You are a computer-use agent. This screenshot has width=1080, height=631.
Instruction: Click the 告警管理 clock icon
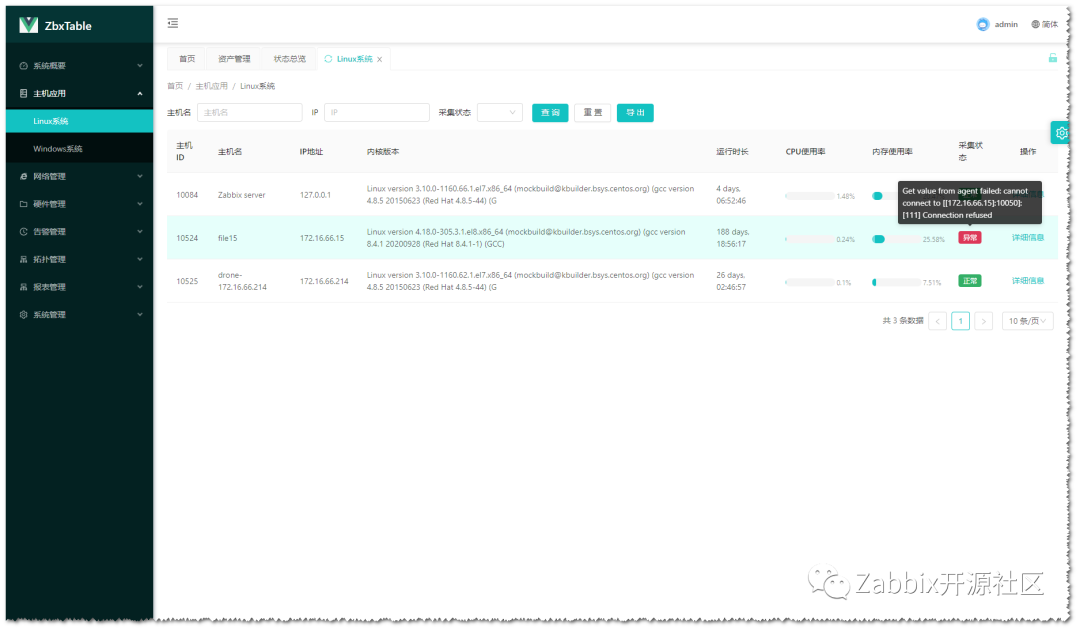click(x=23, y=231)
